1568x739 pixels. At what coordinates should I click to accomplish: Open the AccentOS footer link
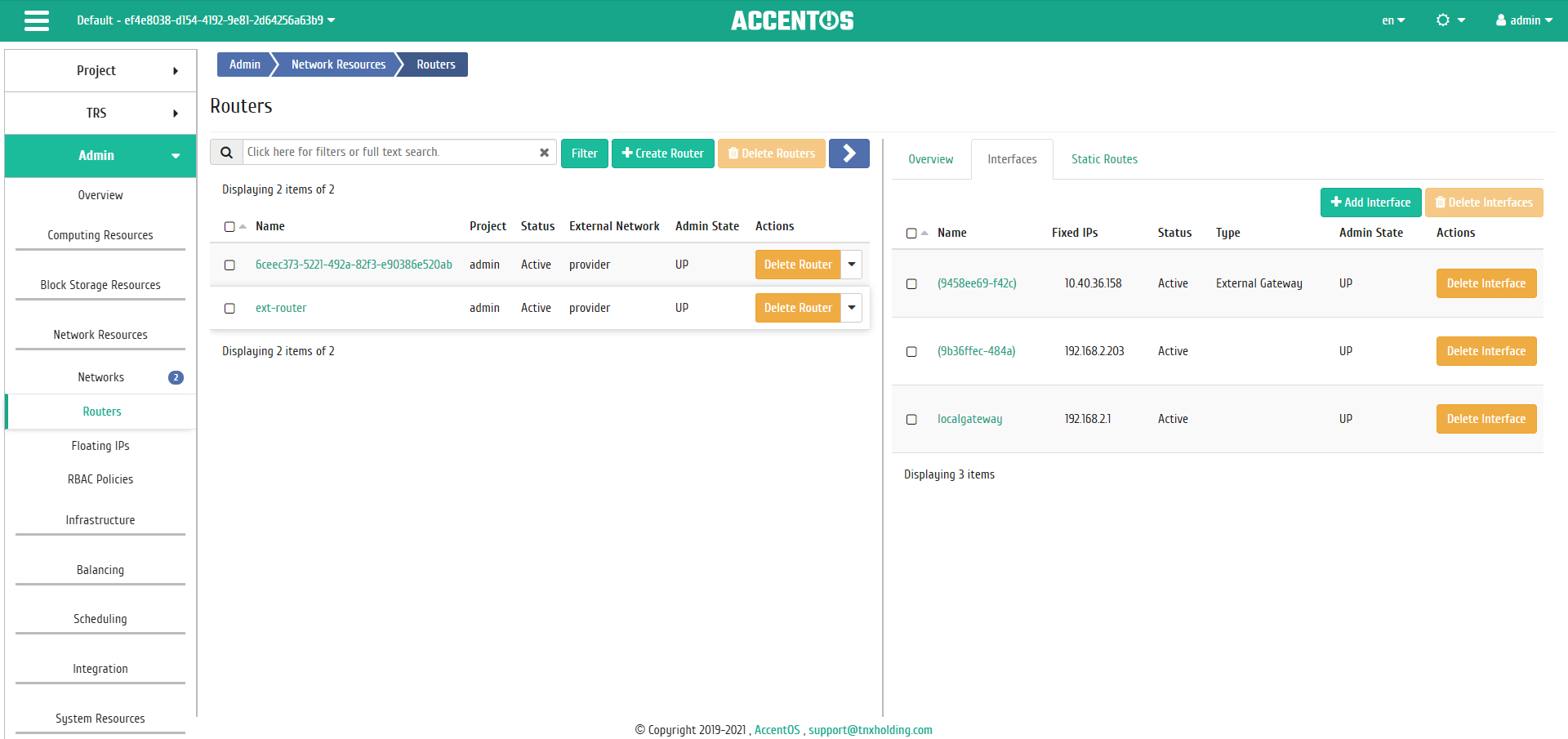(777, 730)
